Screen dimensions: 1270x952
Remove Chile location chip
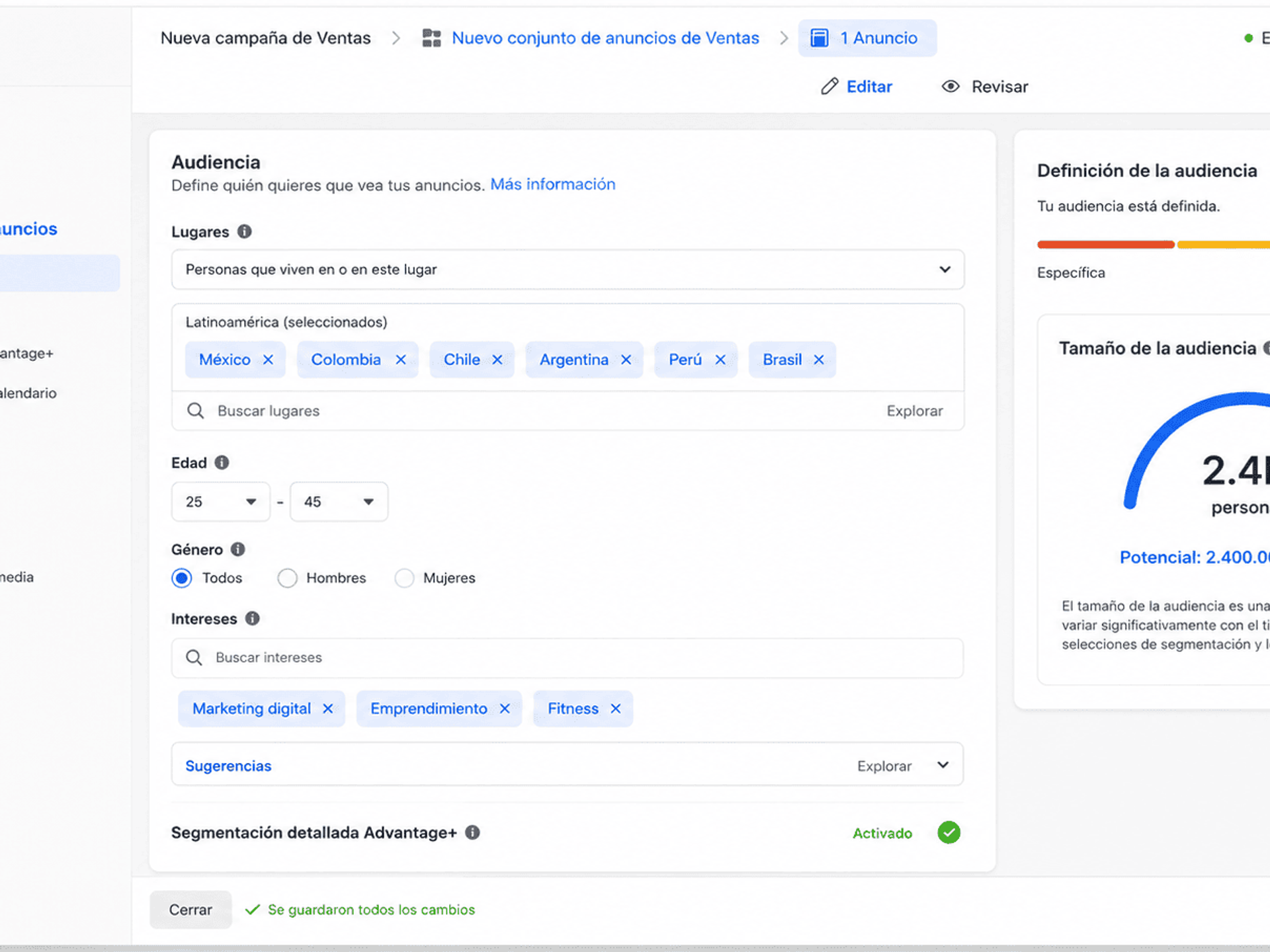(x=497, y=360)
